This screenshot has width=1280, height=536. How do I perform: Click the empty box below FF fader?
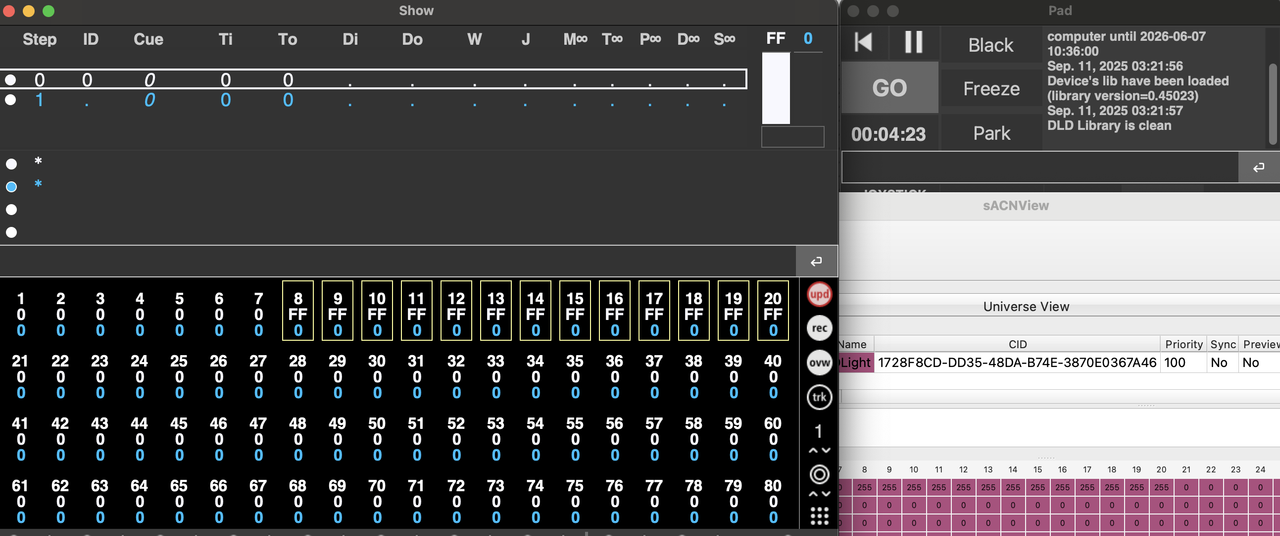793,136
